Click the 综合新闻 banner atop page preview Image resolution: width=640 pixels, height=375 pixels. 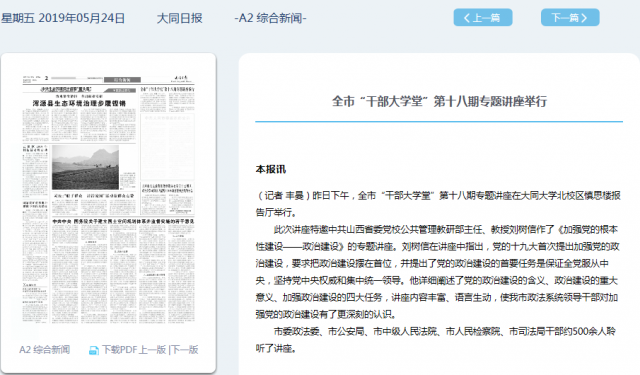[x=122, y=80]
